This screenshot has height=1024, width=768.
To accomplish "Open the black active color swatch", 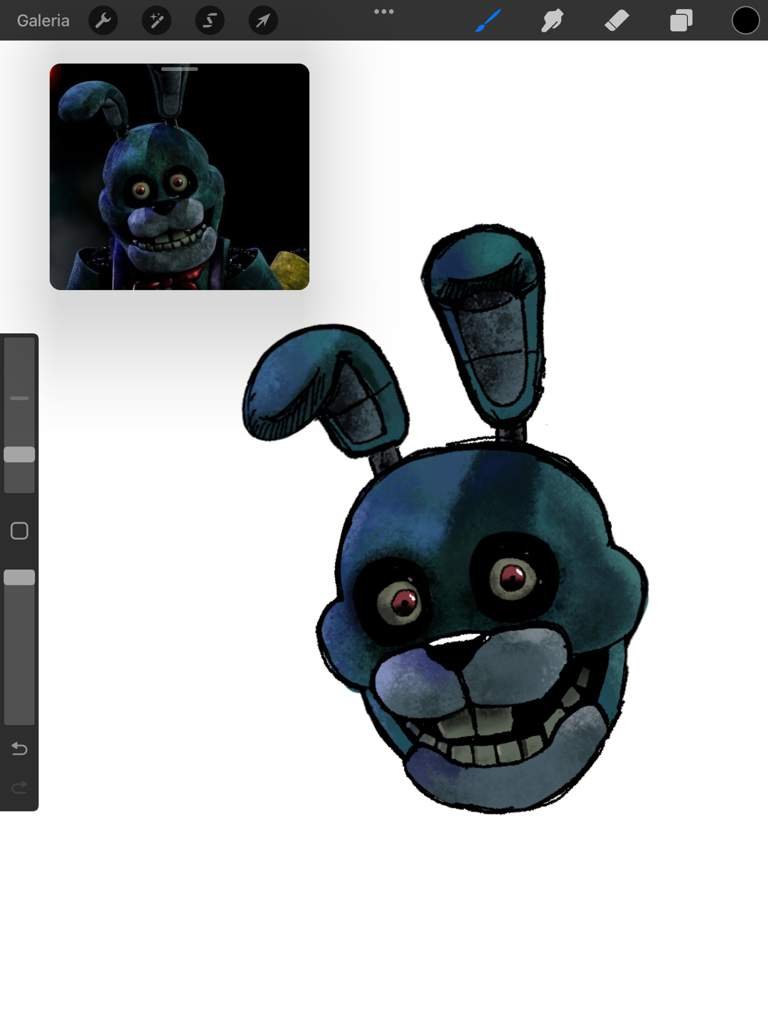I will click(745, 21).
